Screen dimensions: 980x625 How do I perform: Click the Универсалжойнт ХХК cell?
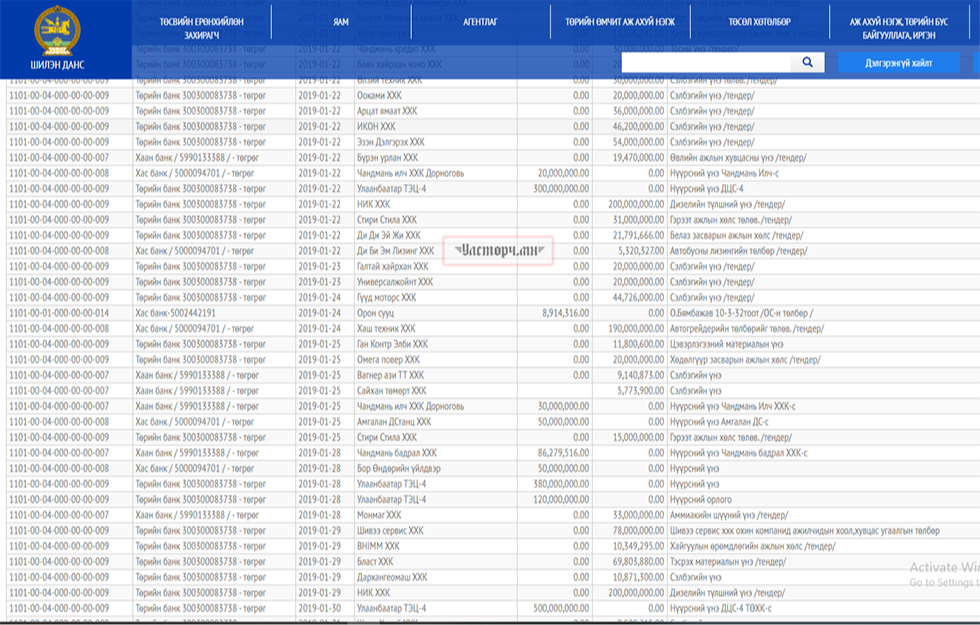point(395,282)
